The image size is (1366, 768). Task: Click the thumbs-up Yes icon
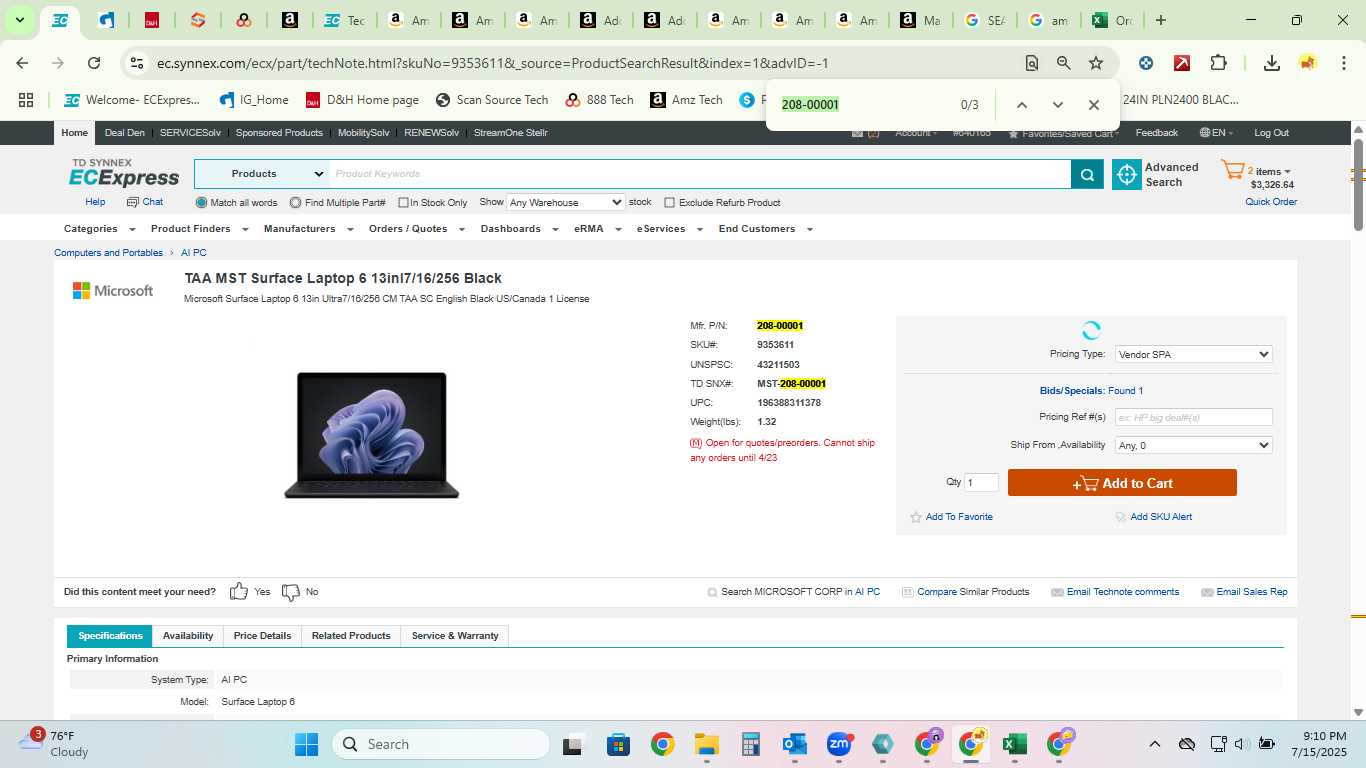point(239,592)
